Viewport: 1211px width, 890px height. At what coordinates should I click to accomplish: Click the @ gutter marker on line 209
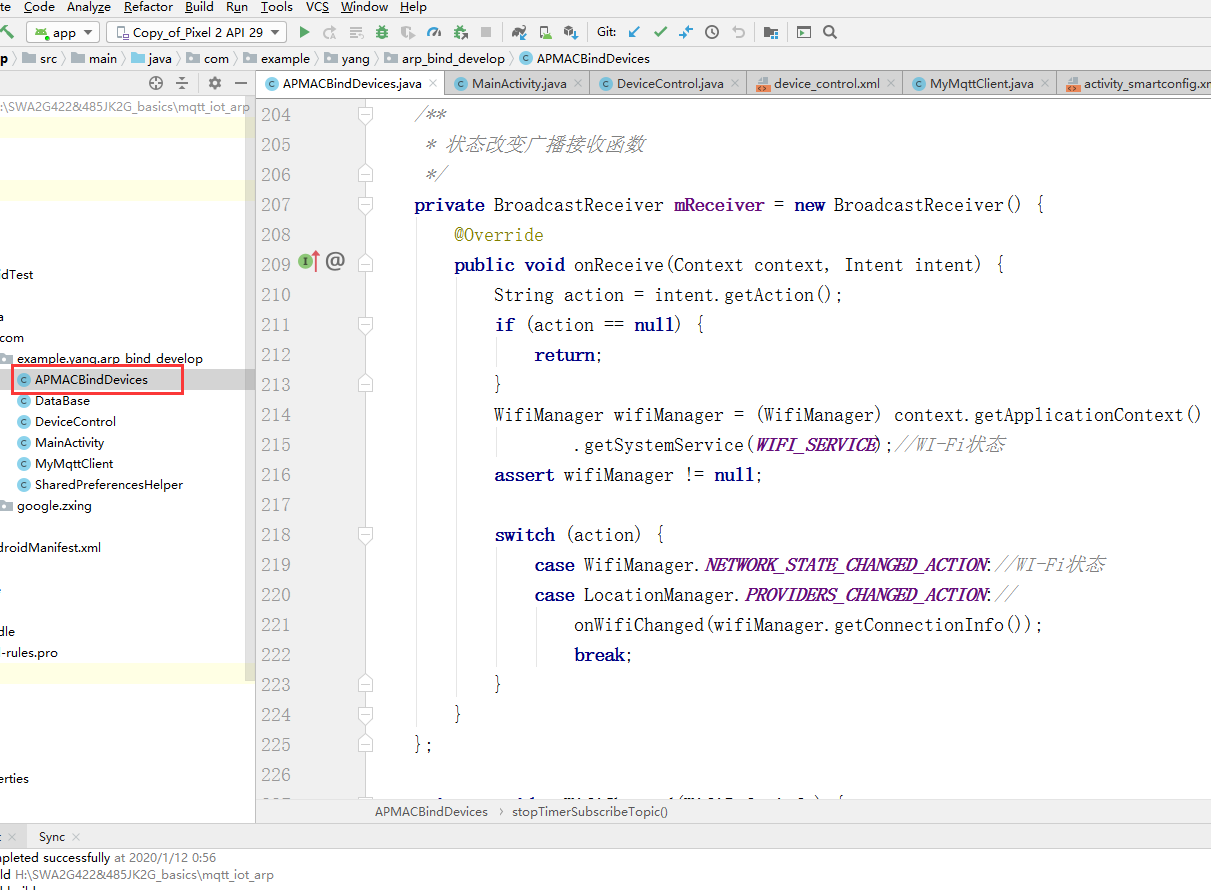(x=335, y=262)
